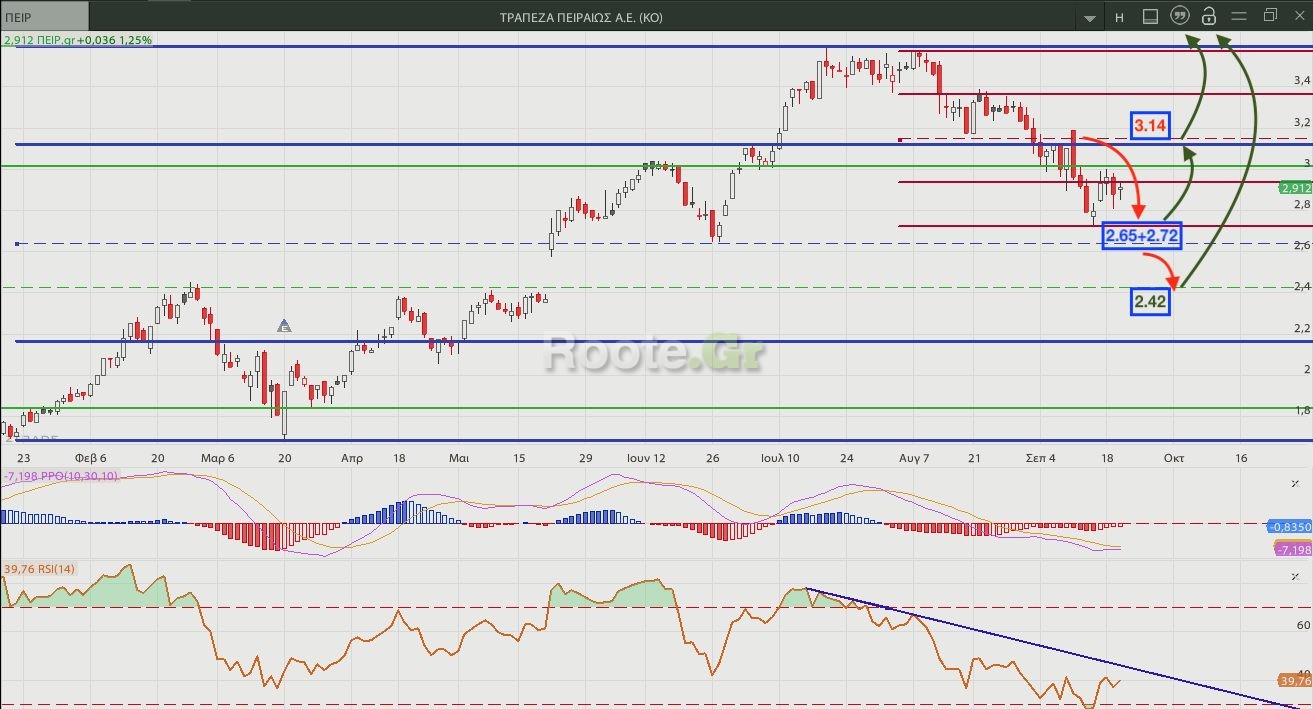Viewport: 1313px width, 709px height.
Task: Click the restore window icon
Action: click(x=1270, y=16)
